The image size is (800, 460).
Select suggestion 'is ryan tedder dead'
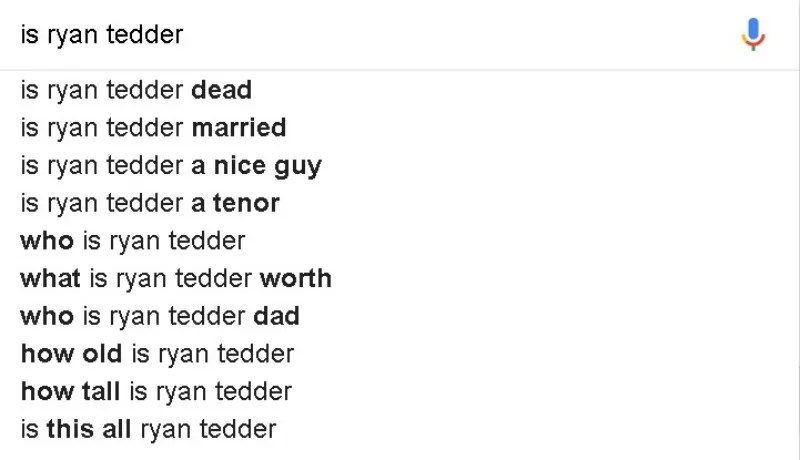pyautogui.click(x=136, y=90)
